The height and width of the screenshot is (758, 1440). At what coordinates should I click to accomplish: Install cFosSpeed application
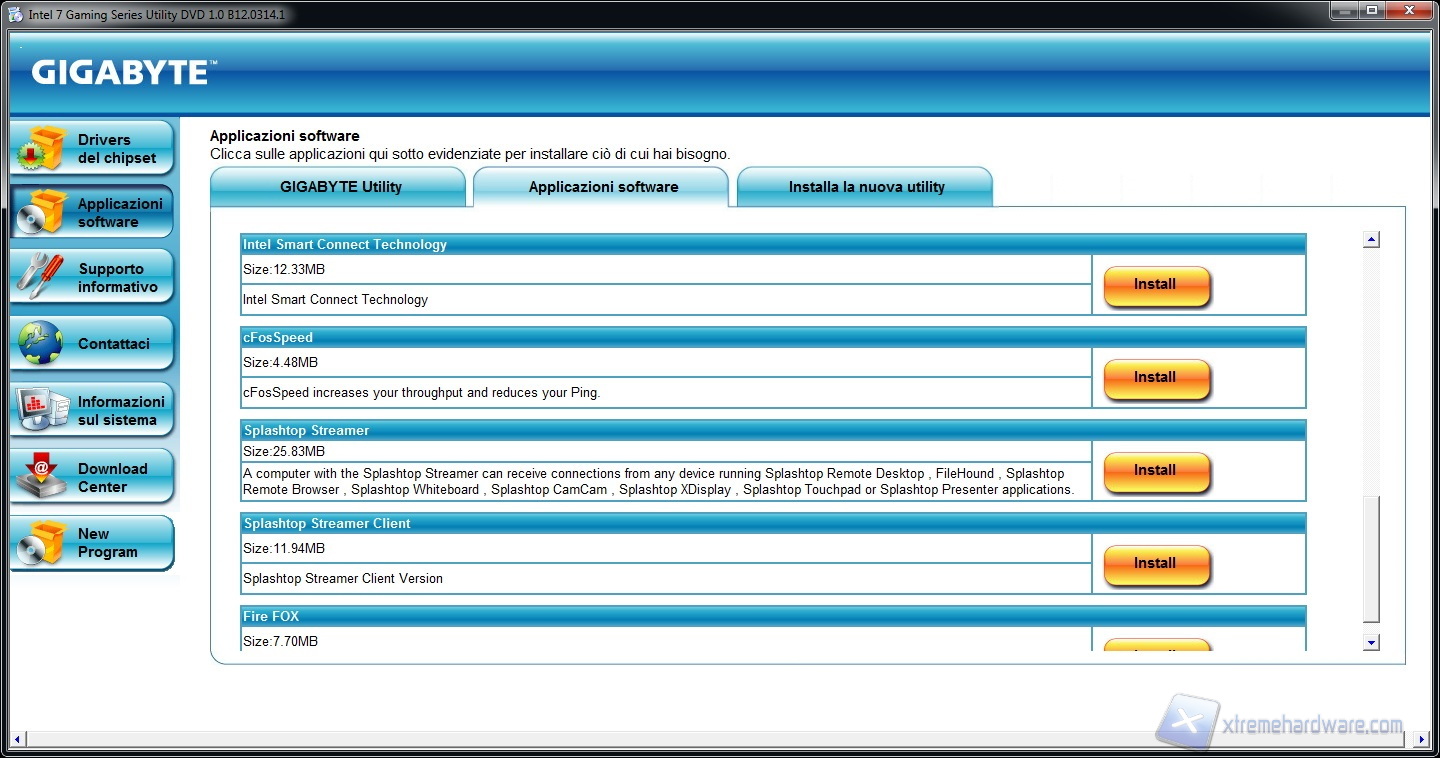tap(1155, 378)
